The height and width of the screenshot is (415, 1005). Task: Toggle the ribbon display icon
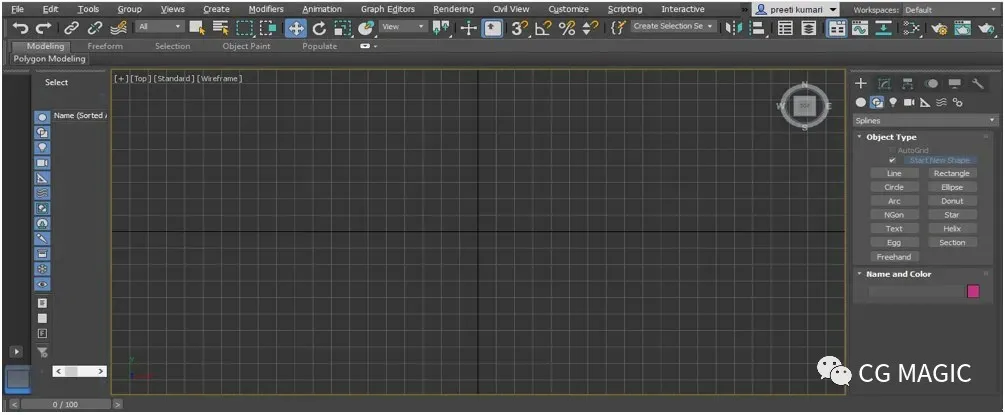tap(835, 28)
